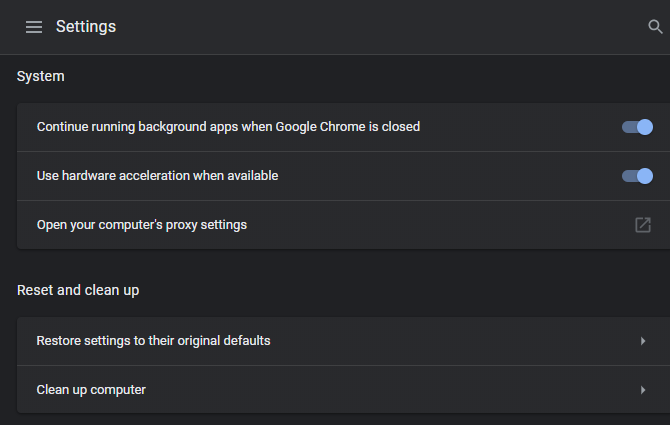Open your computer's proxy settings
The height and width of the screenshot is (425, 670).
click(x=141, y=225)
